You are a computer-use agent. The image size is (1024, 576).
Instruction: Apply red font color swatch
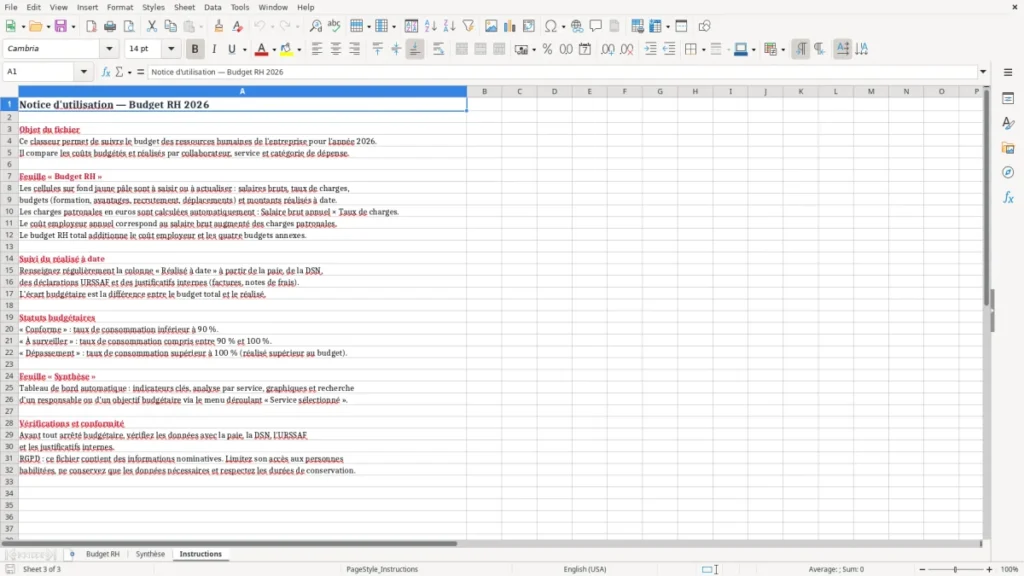[x=261, y=49]
